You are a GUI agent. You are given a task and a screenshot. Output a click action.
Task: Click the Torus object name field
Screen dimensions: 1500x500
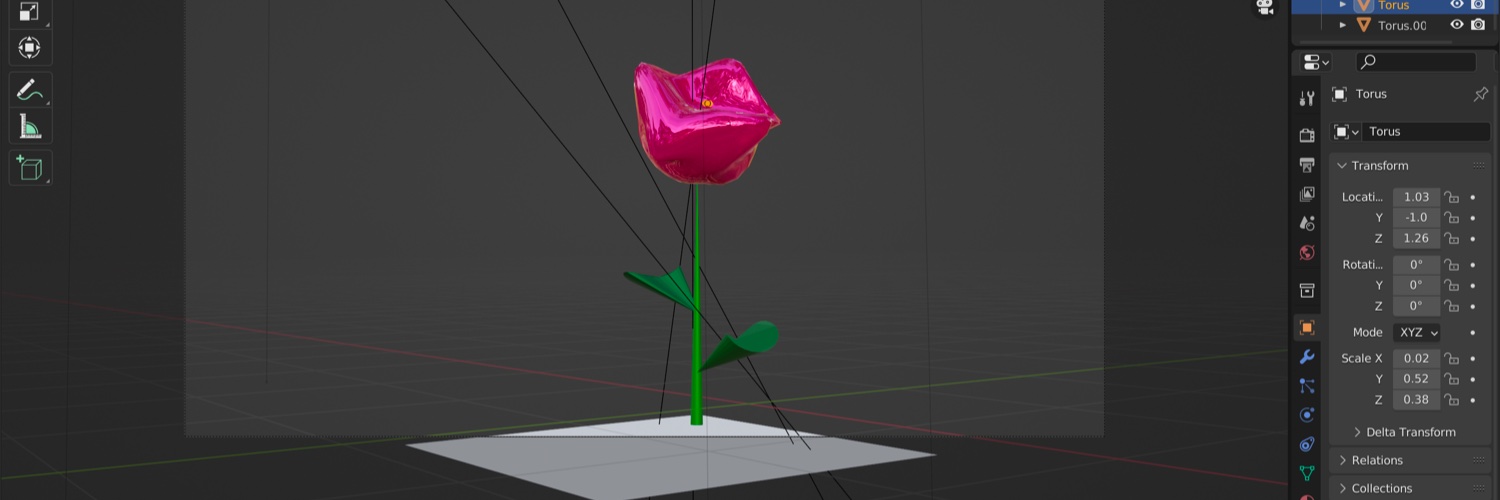point(1425,132)
